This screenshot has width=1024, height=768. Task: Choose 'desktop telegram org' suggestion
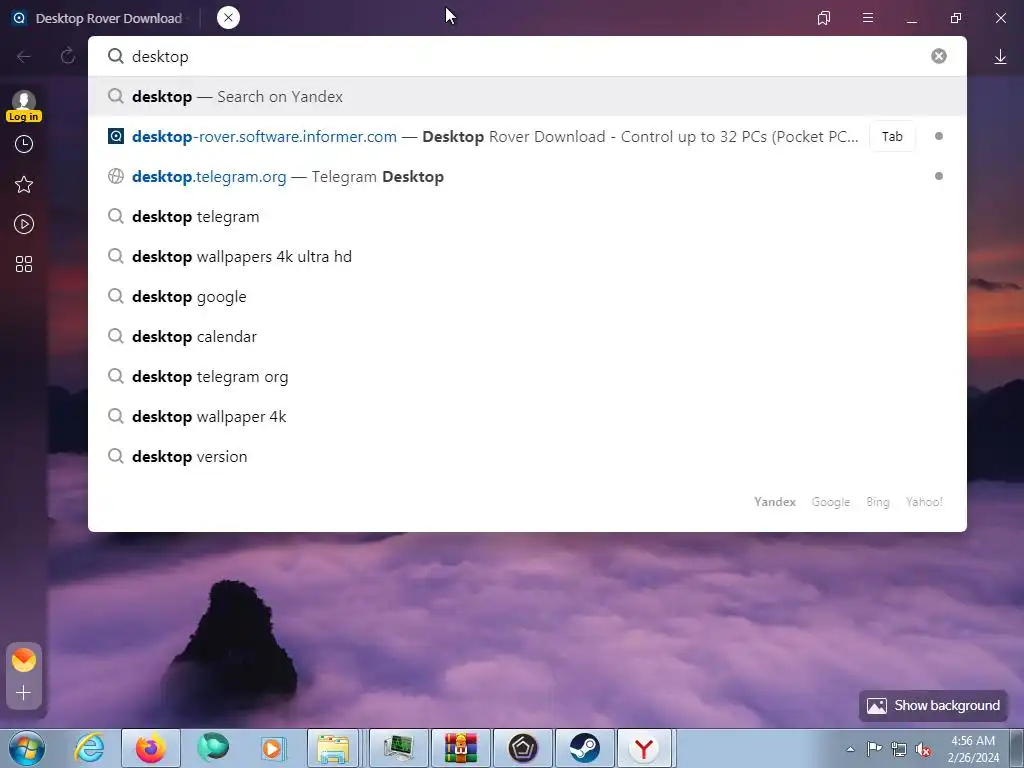[527, 377]
